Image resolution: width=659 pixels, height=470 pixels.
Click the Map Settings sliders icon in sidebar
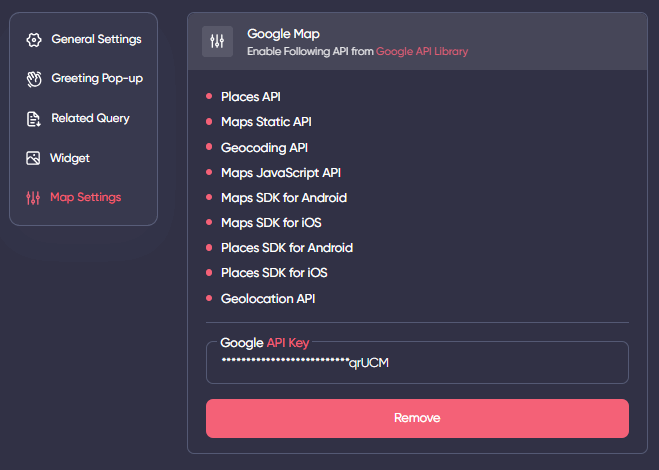pyautogui.click(x=33, y=198)
